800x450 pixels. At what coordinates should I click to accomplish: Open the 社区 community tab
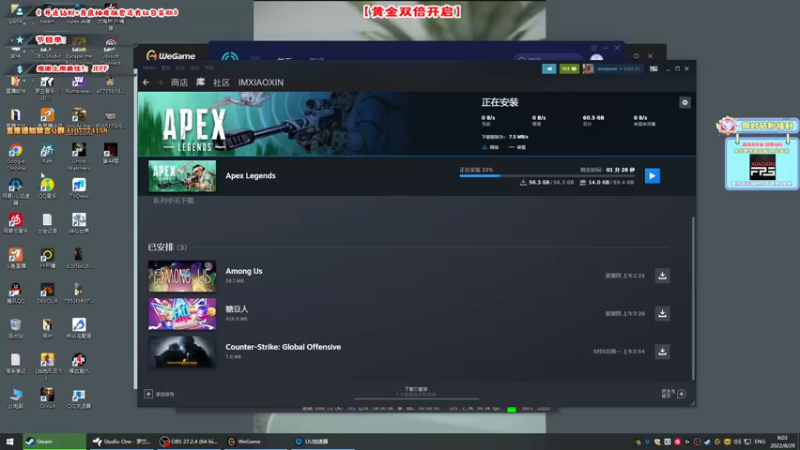(221, 82)
